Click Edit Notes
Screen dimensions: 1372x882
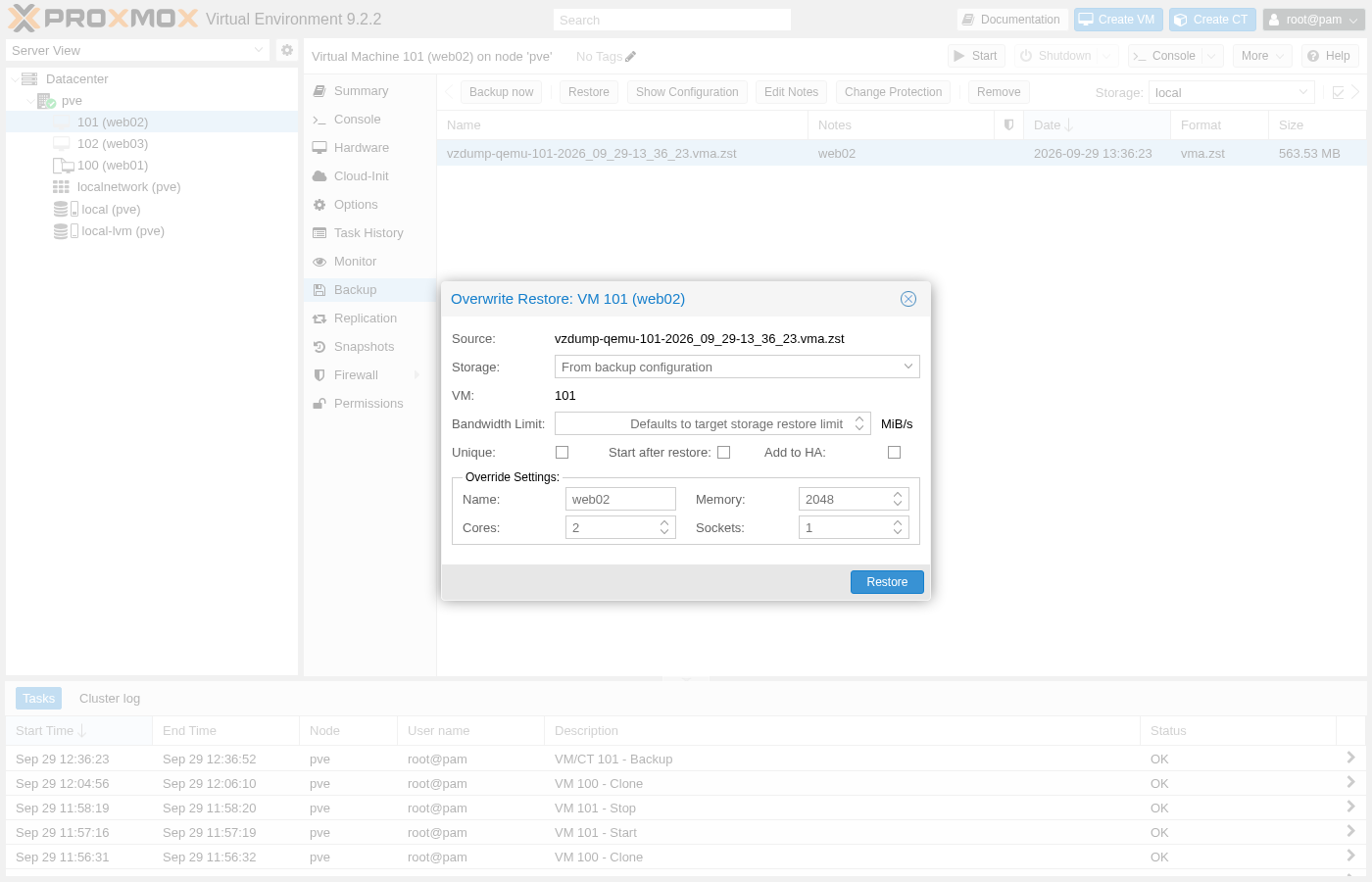[791, 92]
